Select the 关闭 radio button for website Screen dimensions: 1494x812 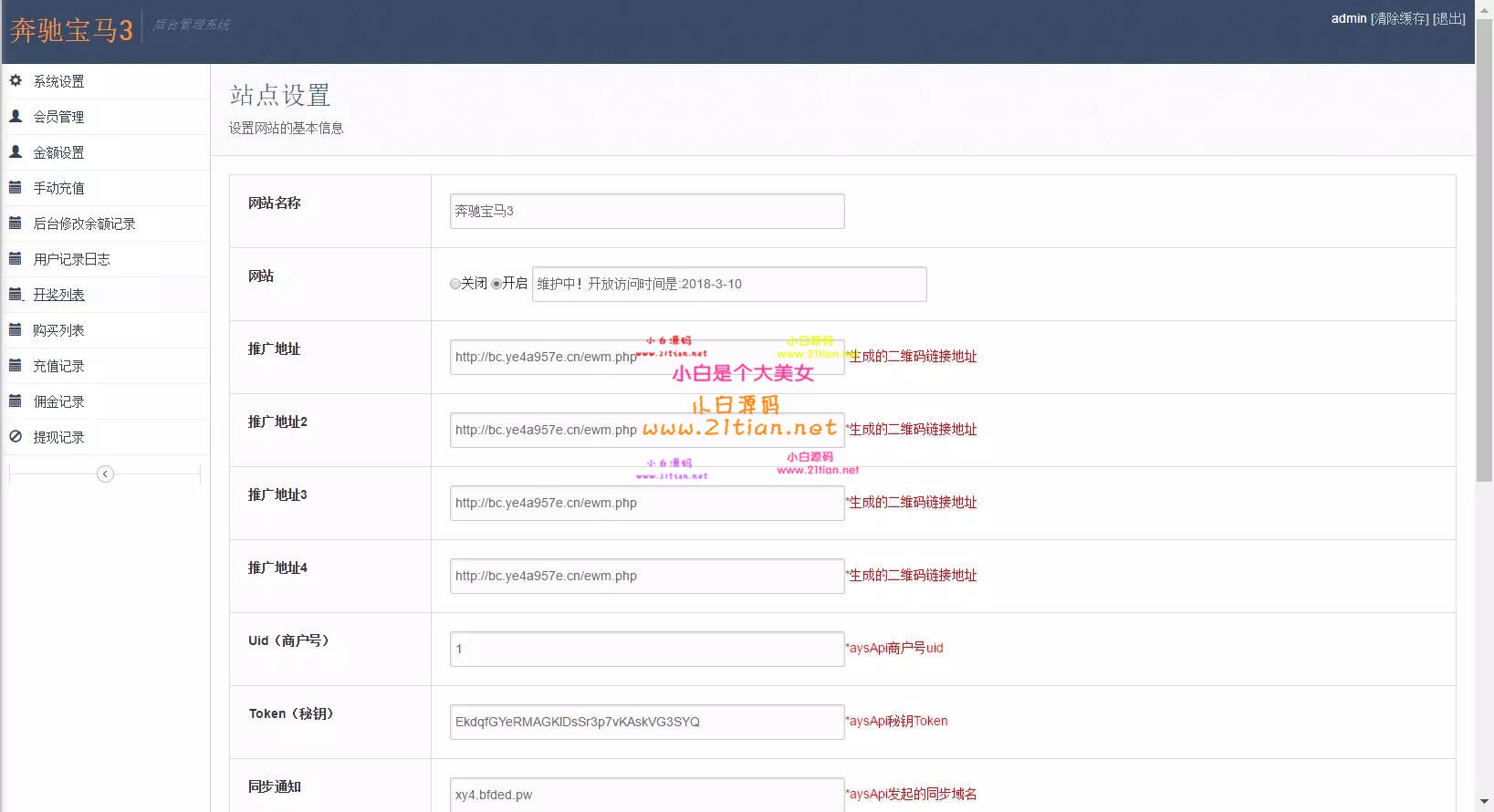tap(454, 284)
